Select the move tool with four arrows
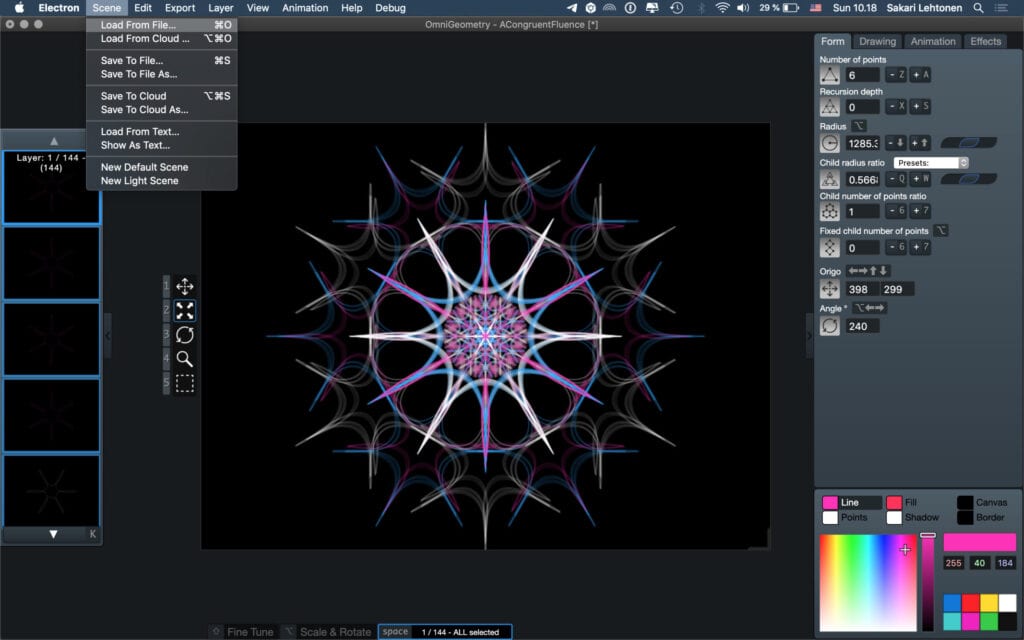The height and width of the screenshot is (640, 1024). point(185,287)
